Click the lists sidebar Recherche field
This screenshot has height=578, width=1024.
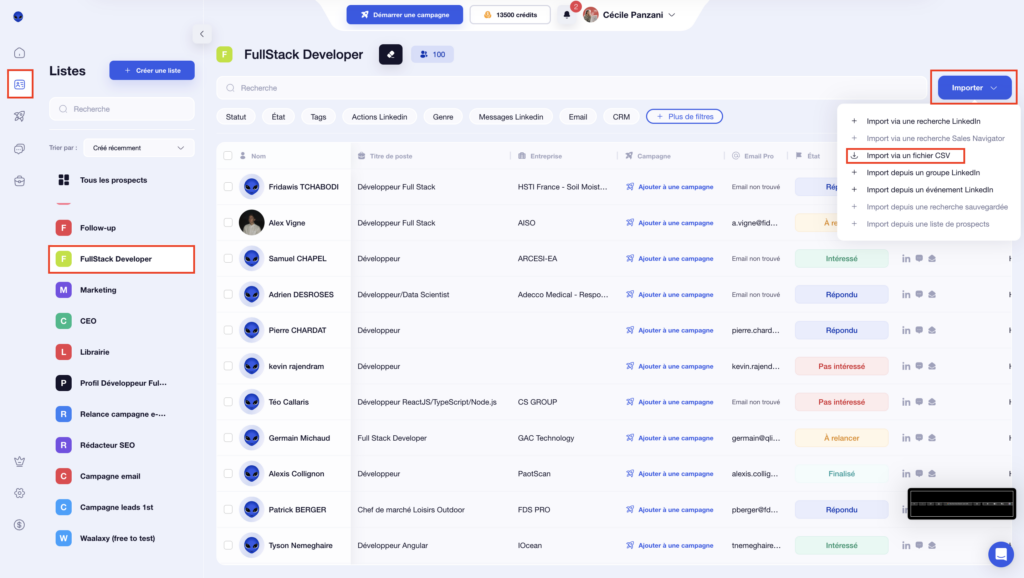(x=122, y=109)
